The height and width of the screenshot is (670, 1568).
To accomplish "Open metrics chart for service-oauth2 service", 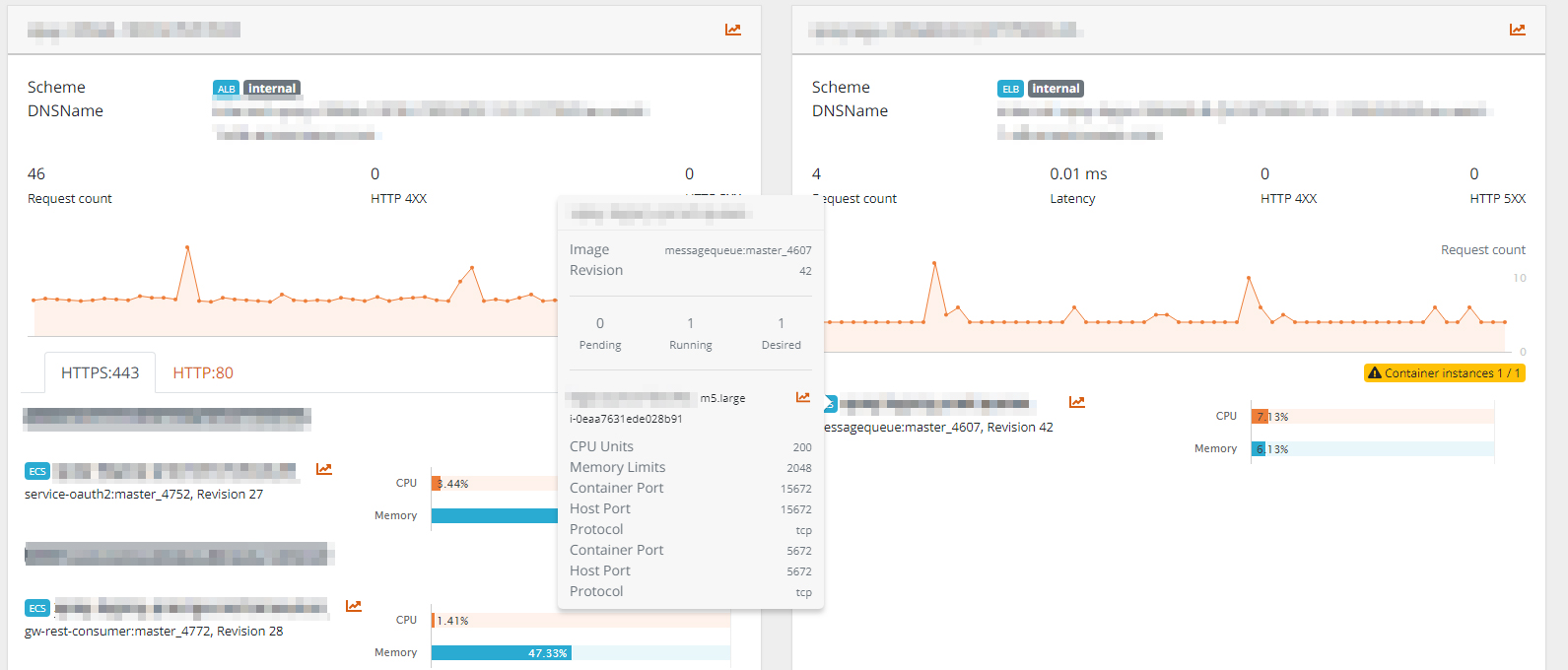I will pyautogui.click(x=324, y=469).
